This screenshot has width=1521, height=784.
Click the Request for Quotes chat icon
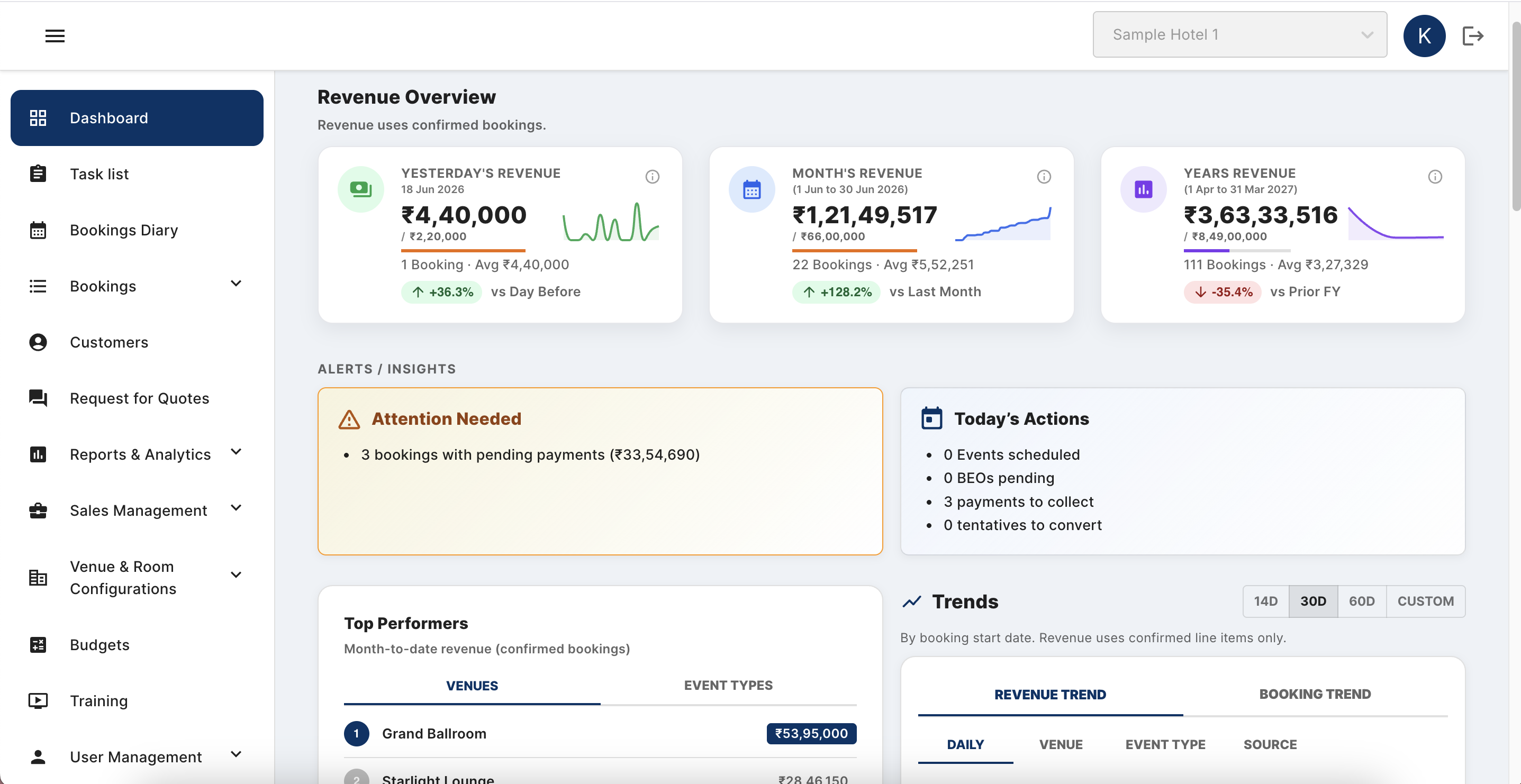click(38, 398)
